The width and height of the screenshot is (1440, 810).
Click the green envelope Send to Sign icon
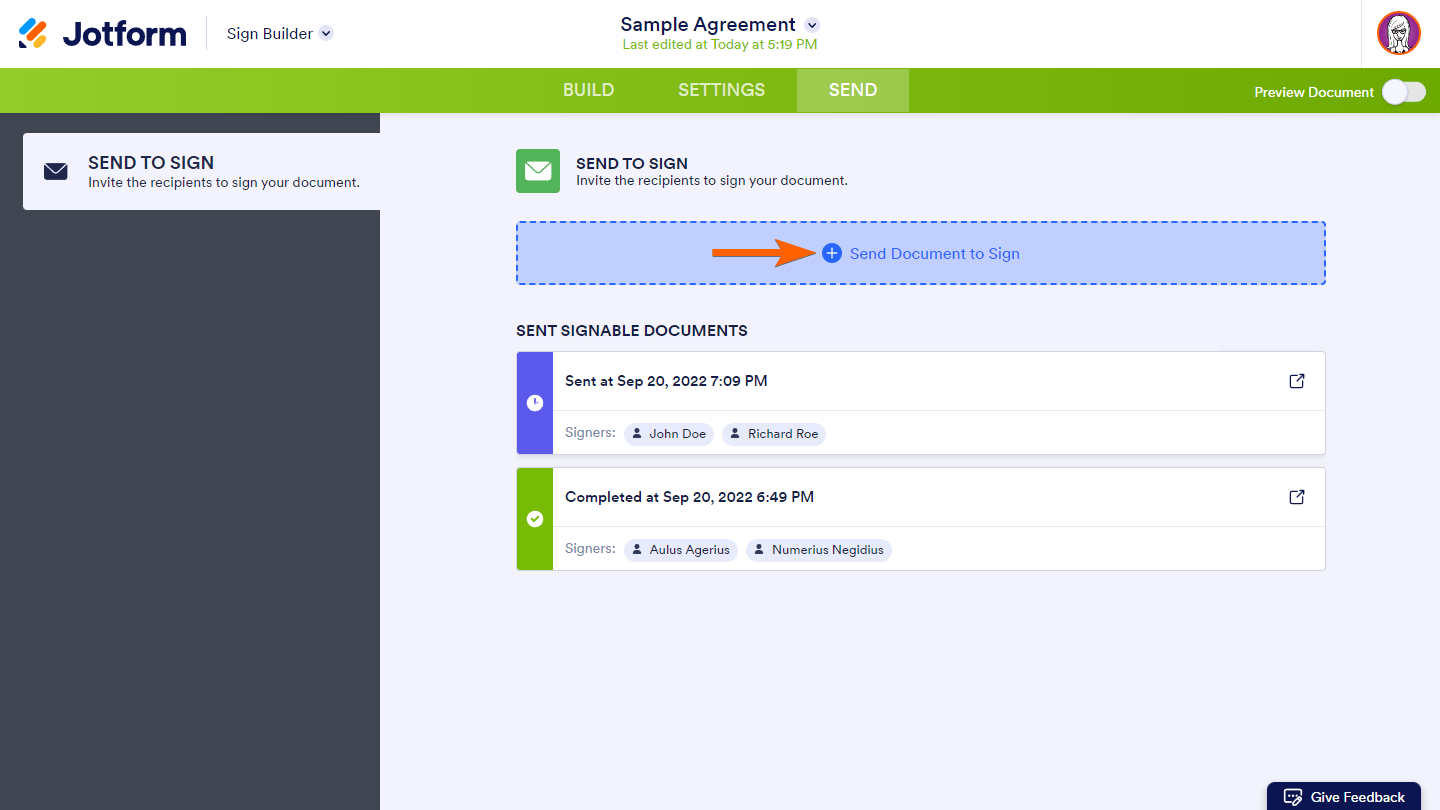tap(538, 171)
